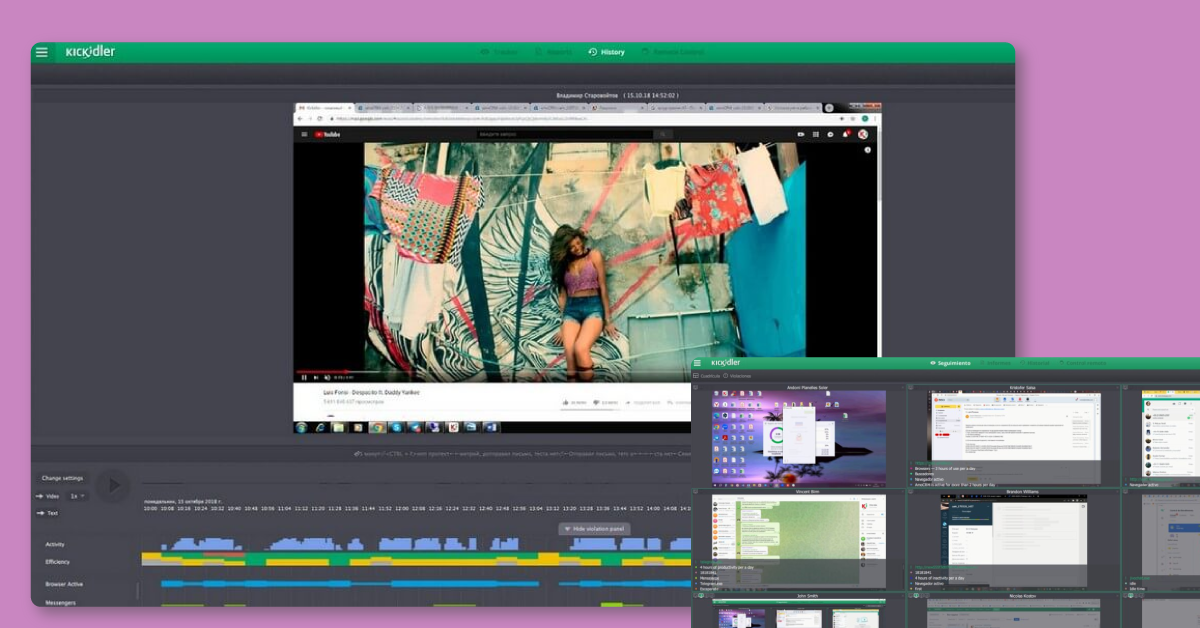Click the Chrome icon in the recorded taskbar
Image resolution: width=1200 pixels, height=628 pixels.
[x=377, y=427]
